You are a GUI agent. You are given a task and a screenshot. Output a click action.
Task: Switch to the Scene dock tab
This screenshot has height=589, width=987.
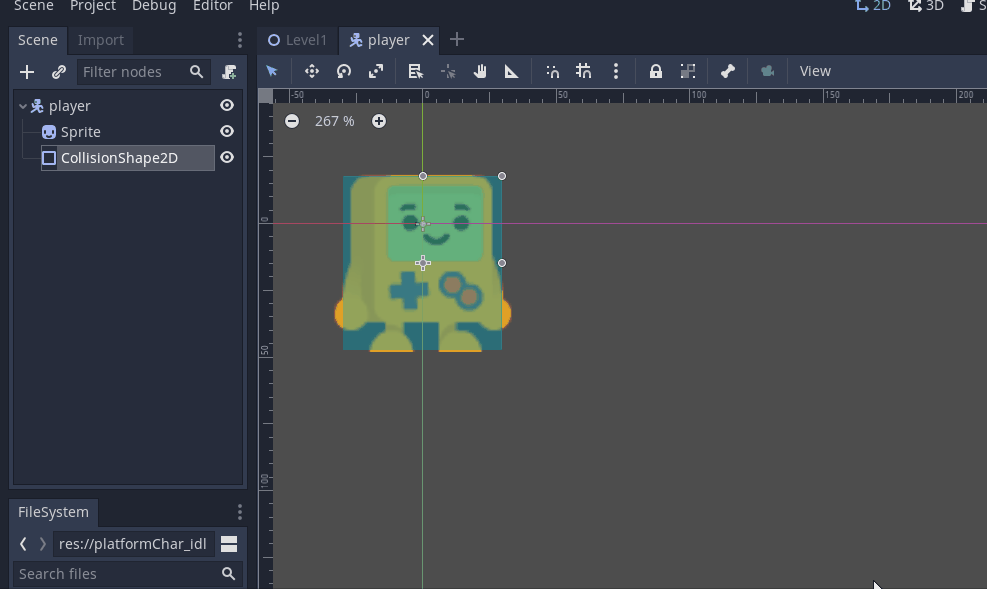click(38, 40)
